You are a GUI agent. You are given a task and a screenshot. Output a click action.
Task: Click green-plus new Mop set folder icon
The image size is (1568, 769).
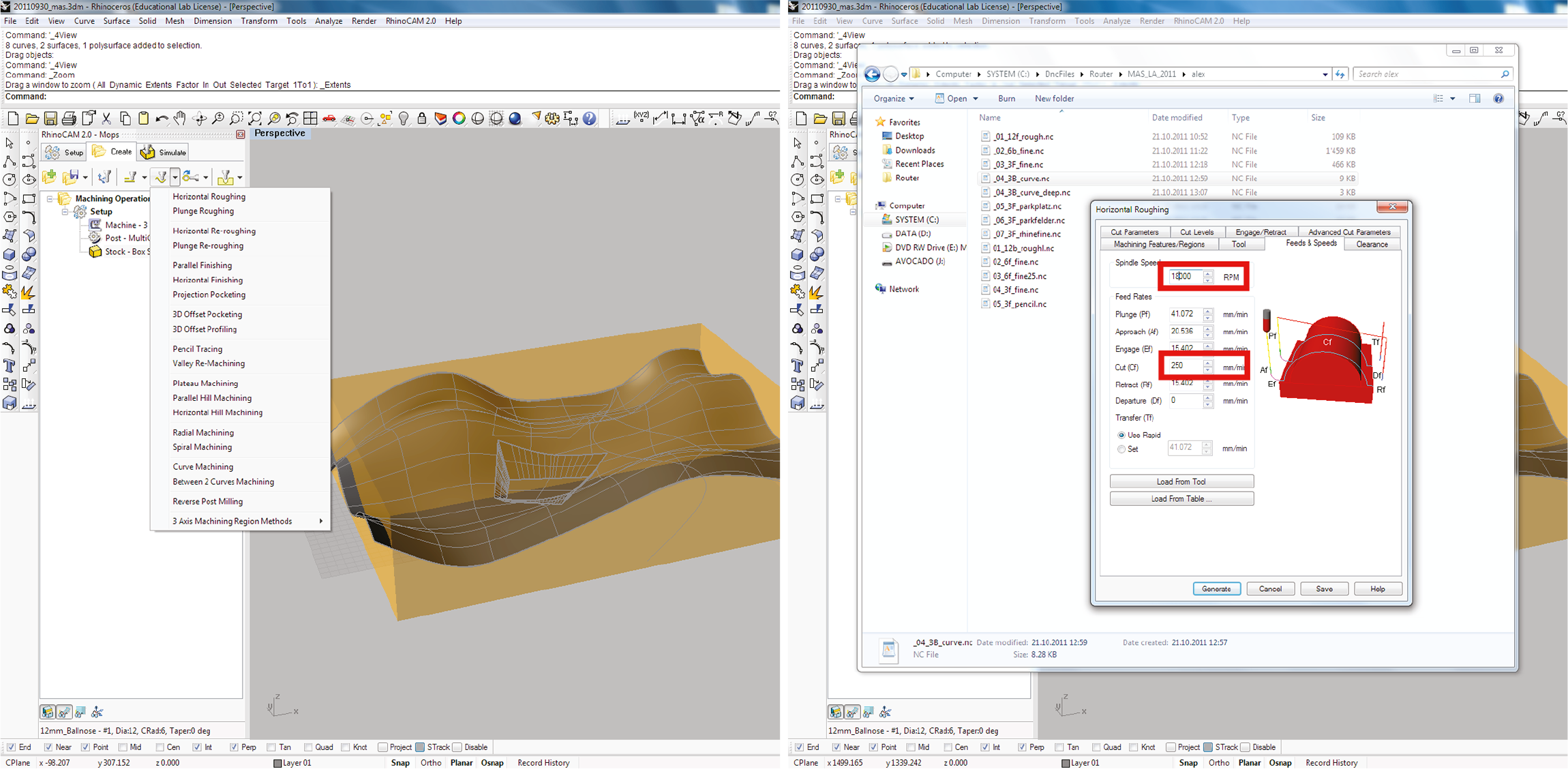tap(49, 177)
